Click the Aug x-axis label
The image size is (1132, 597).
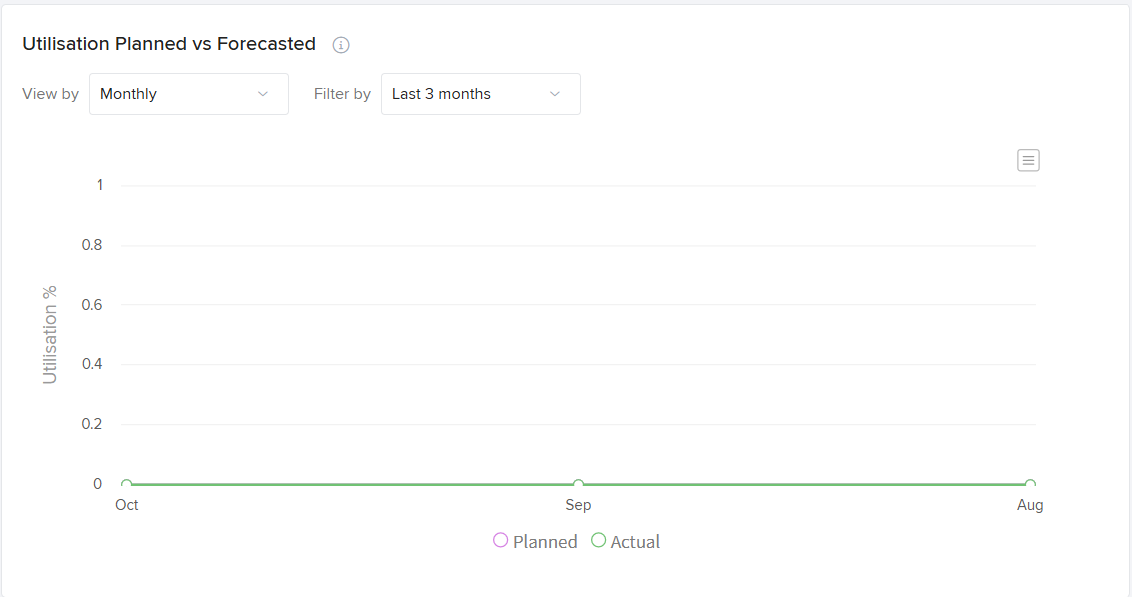[1030, 505]
